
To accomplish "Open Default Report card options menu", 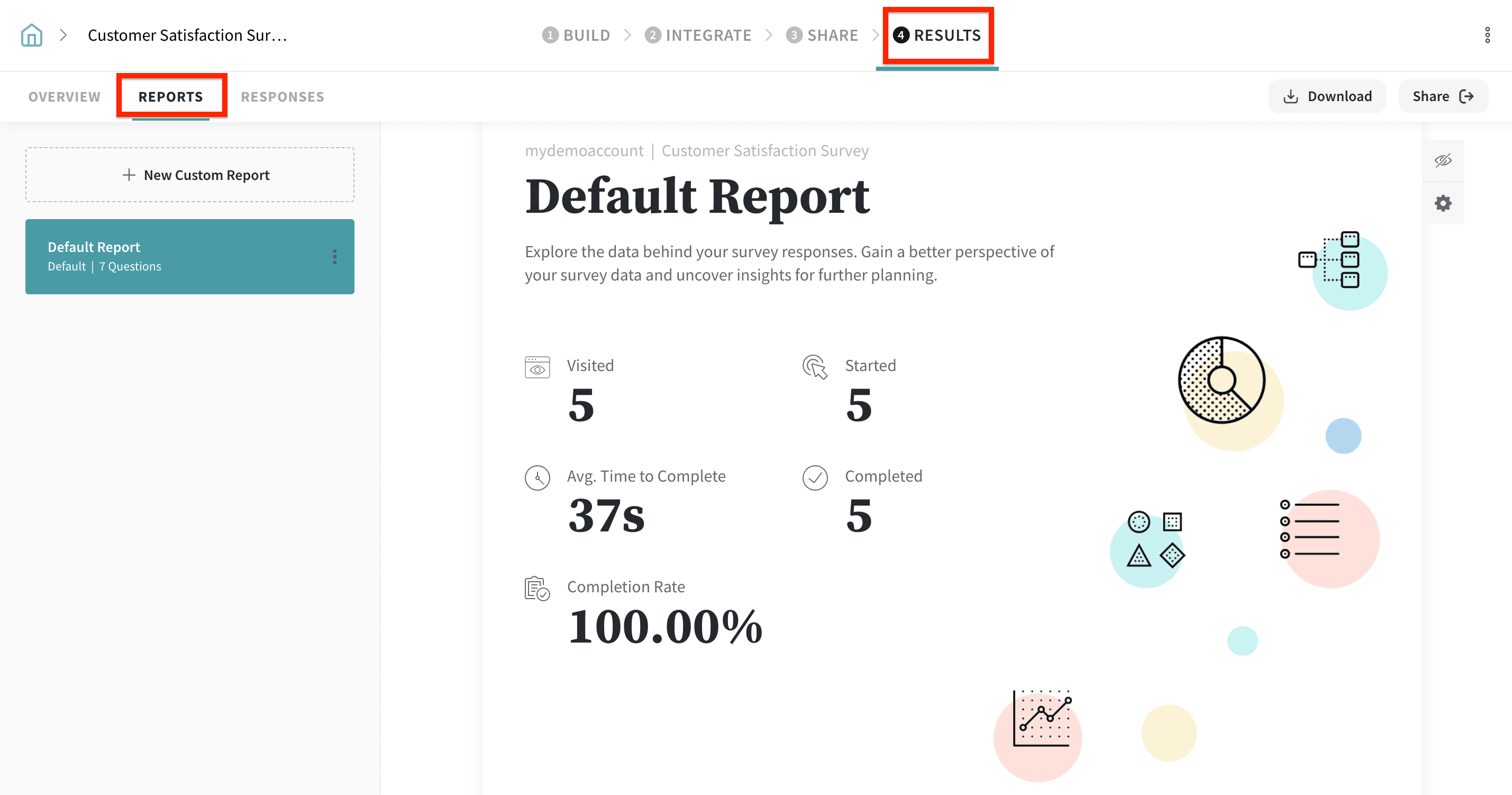I will [334, 257].
